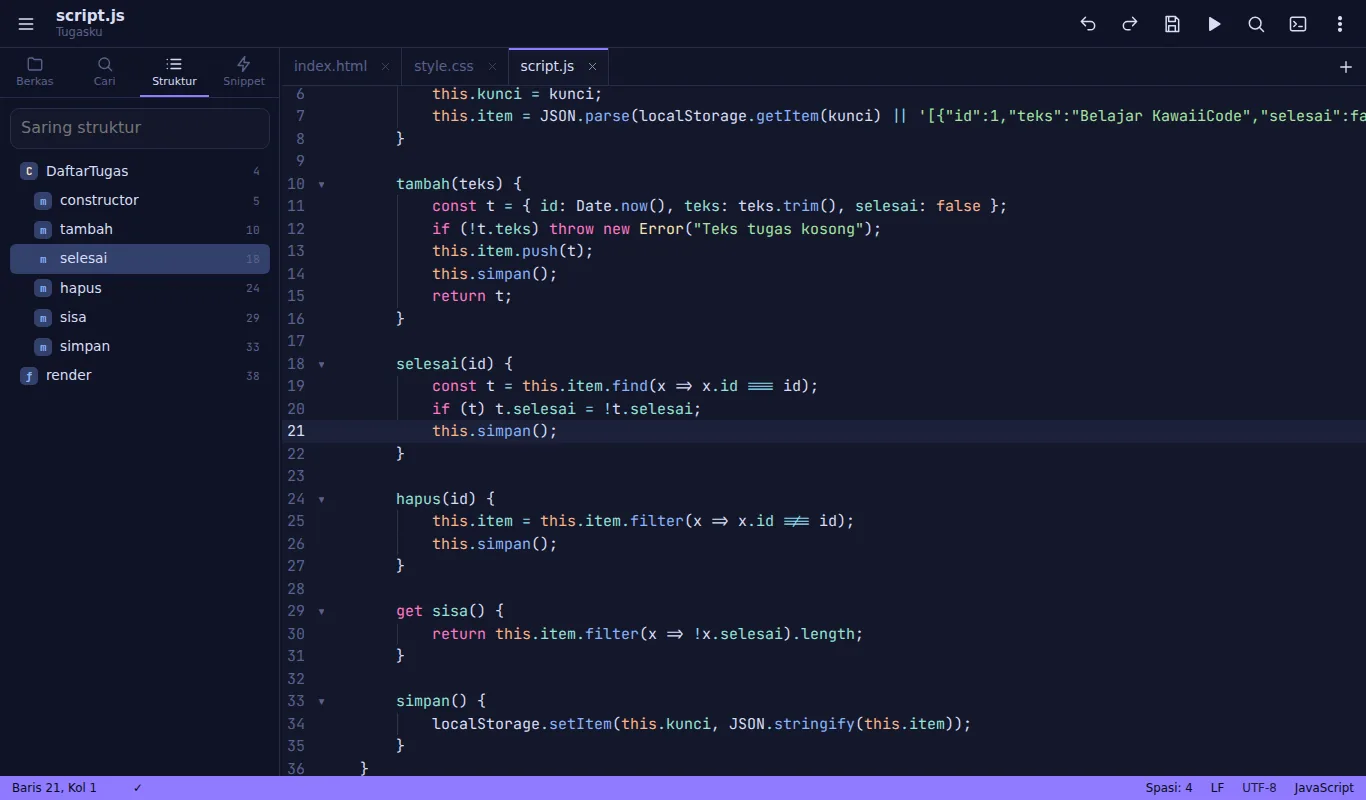Viewport: 1366px width, 800px height.
Task: Switch to the Struktur sidebar tab
Action: coord(174,72)
